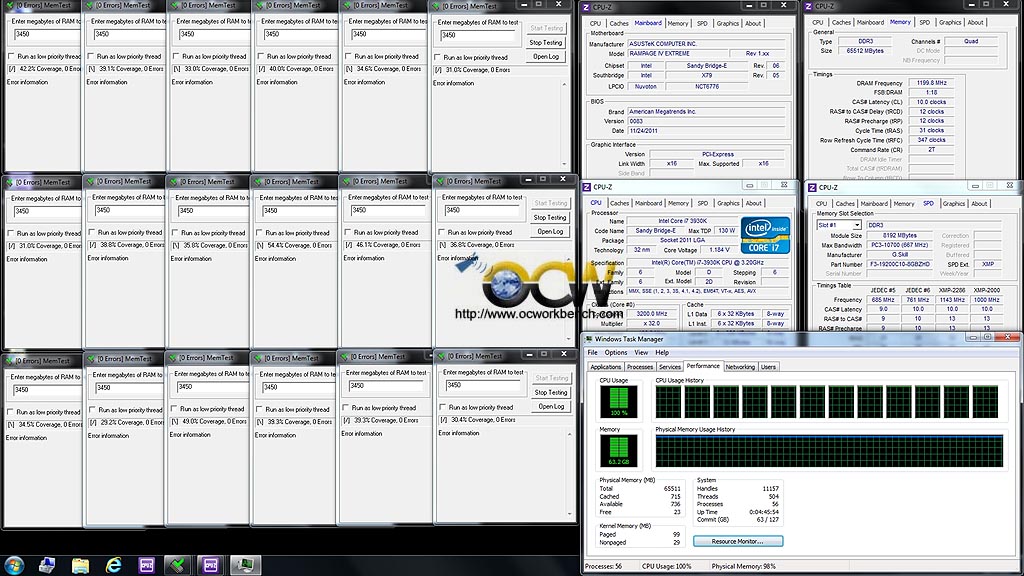The height and width of the screenshot is (576, 1024).
Task: Enable low priority thread in 40.0% coverage window
Action: (x=260, y=57)
